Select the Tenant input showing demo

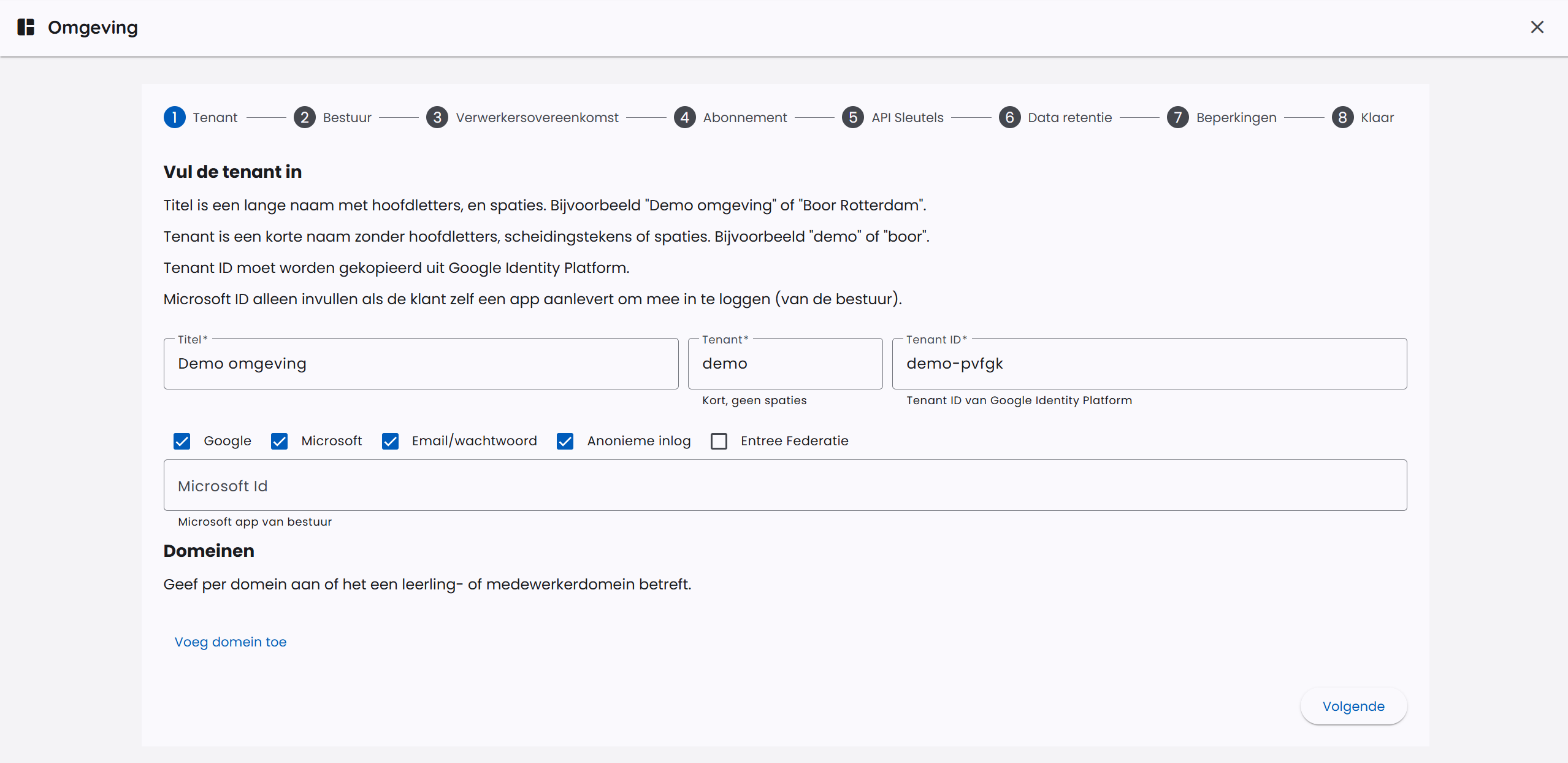(785, 363)
